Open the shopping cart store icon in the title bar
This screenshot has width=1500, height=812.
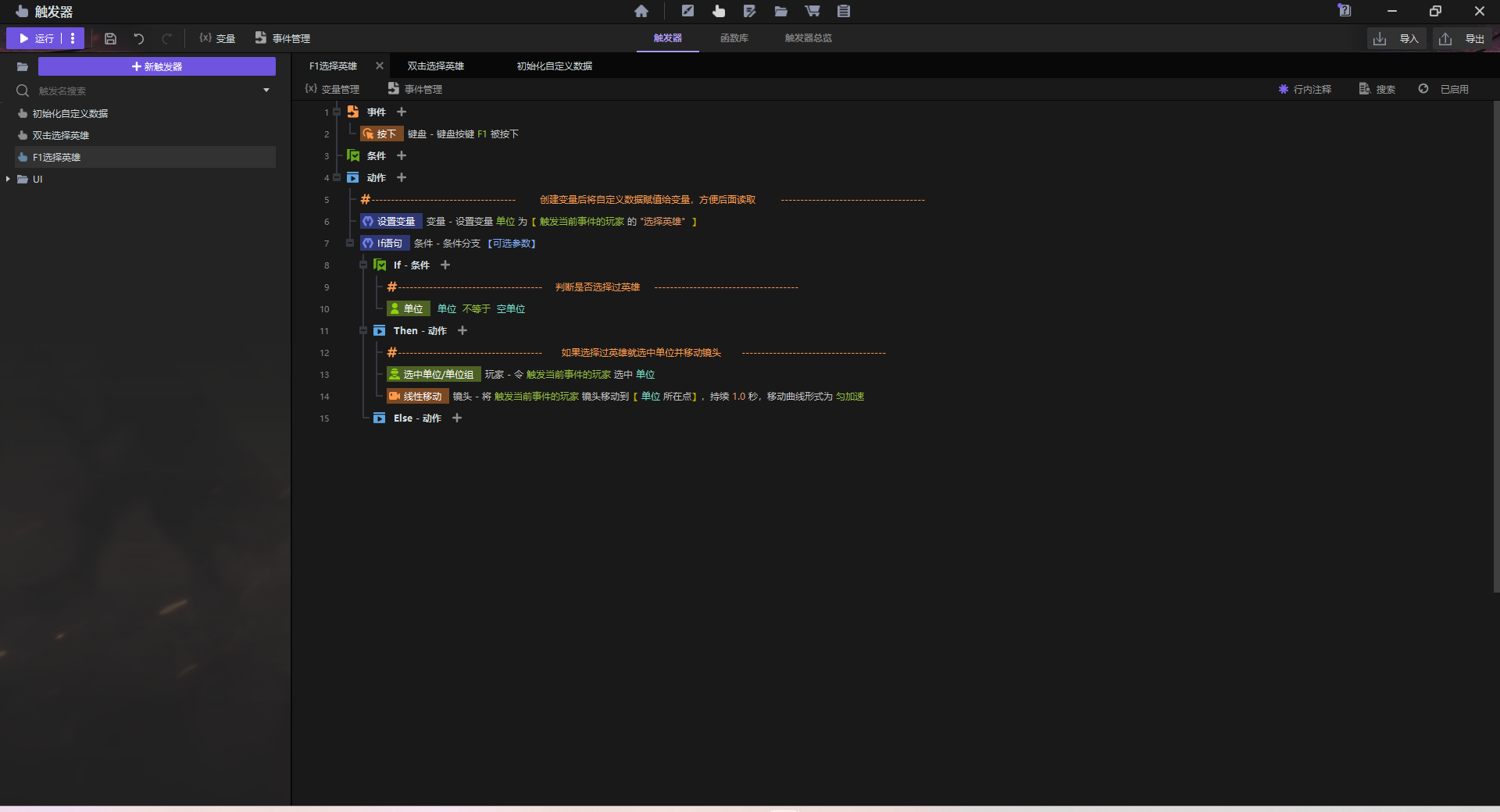pos(812,11)
